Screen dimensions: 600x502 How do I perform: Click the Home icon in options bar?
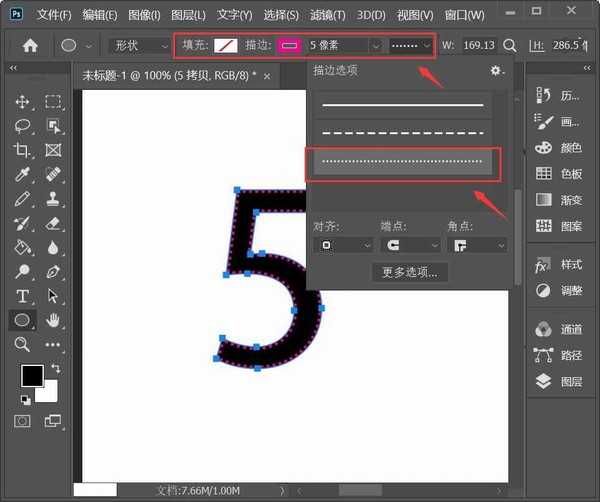[30, 46]
